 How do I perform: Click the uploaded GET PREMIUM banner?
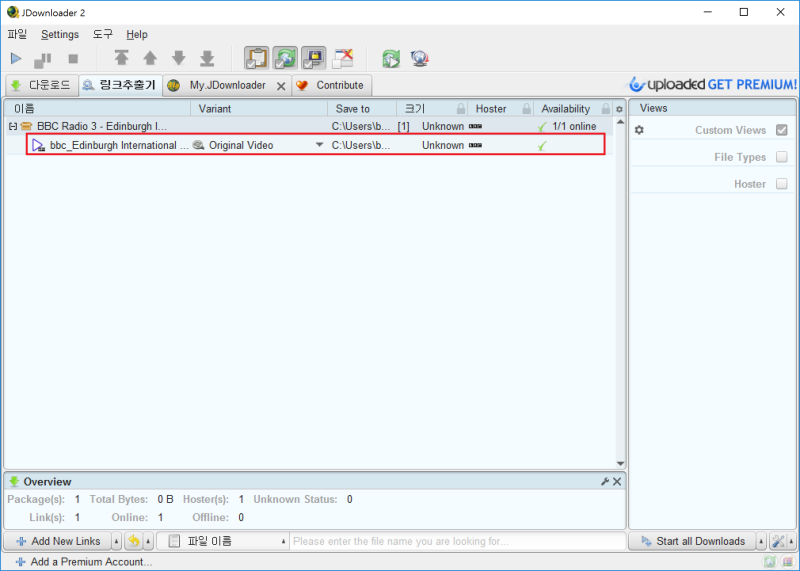point(712,84)
